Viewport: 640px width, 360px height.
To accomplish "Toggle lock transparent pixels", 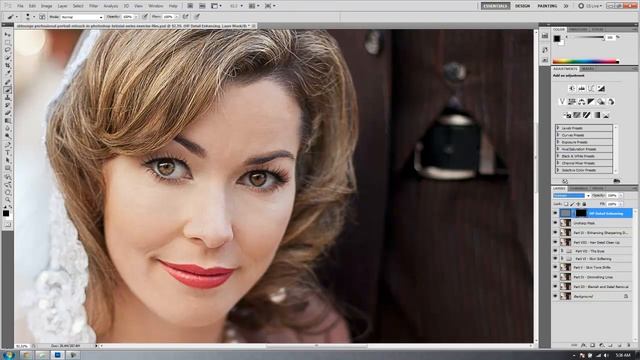I will (x=567, y=204).
